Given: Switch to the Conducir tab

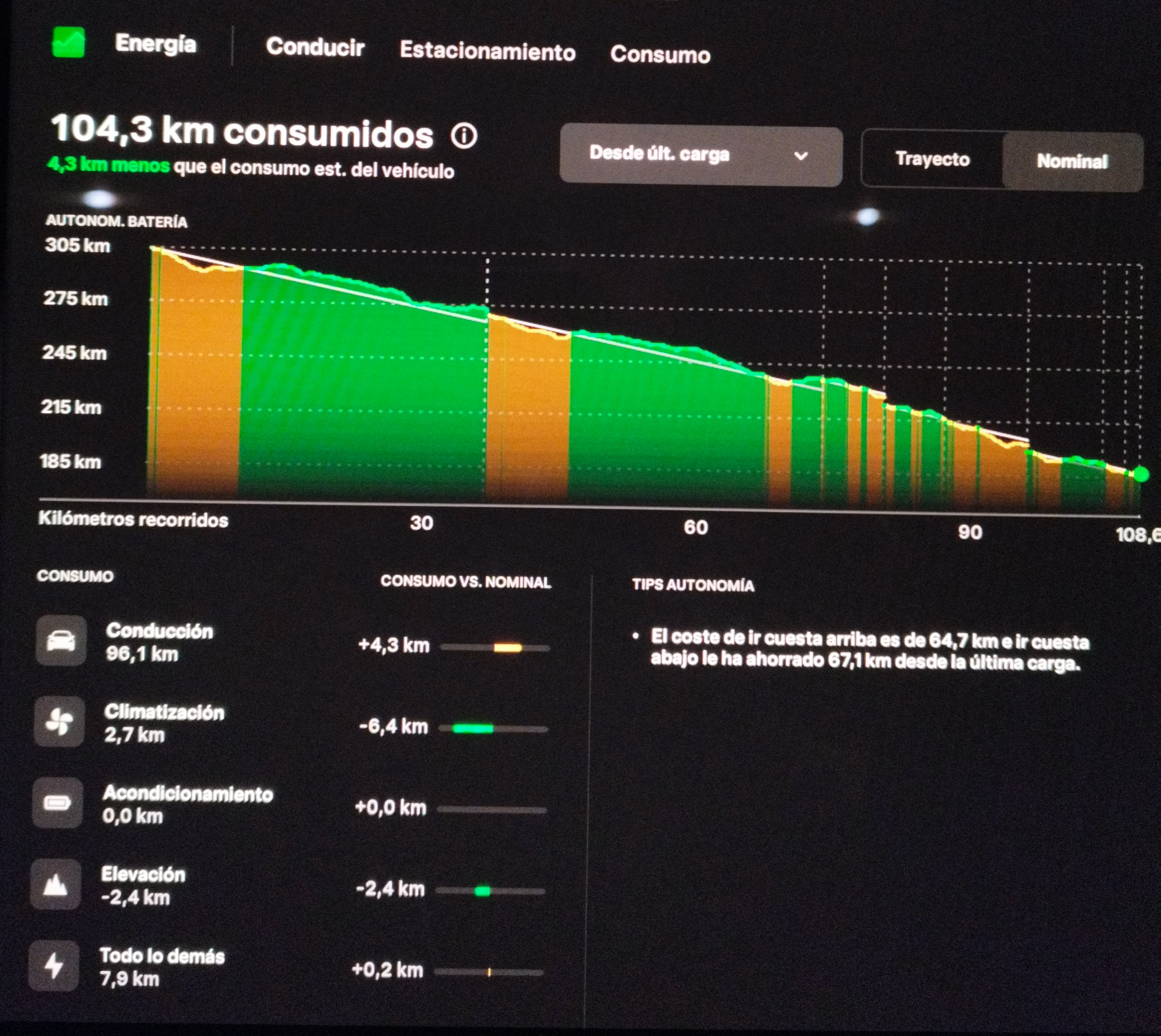Looking at the screenshot, I should coord(315,47).
